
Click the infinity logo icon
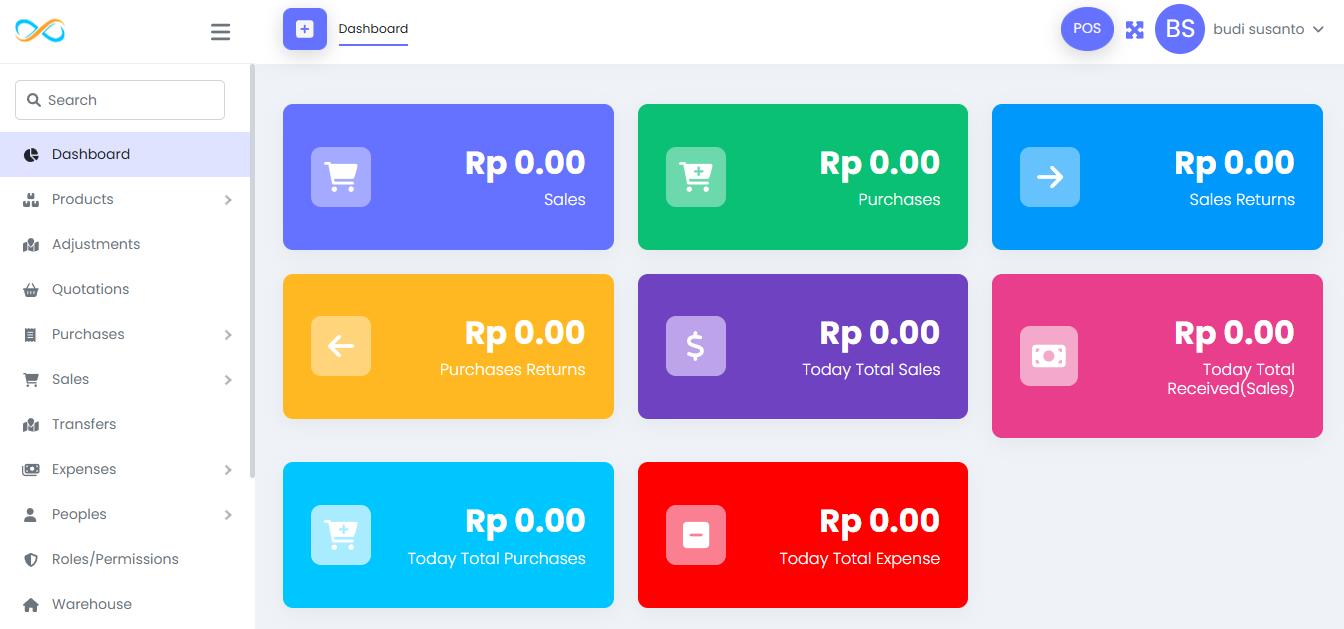(x=40, y=31)
